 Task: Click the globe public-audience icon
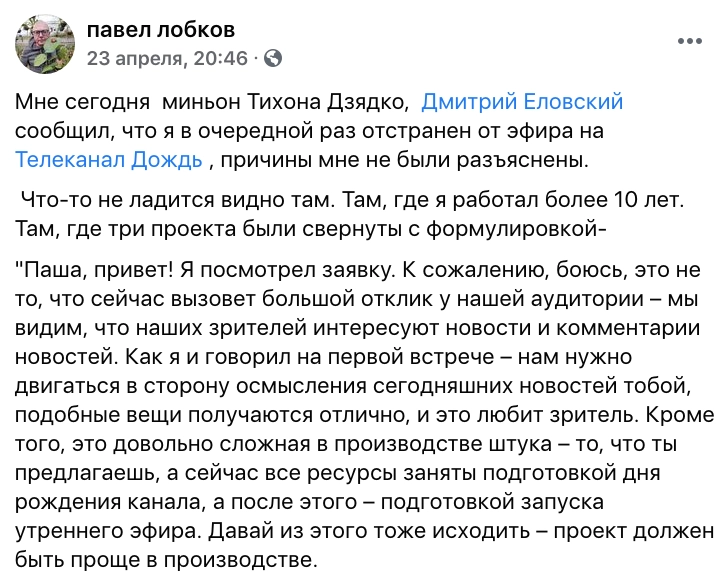tap(272, 58)
